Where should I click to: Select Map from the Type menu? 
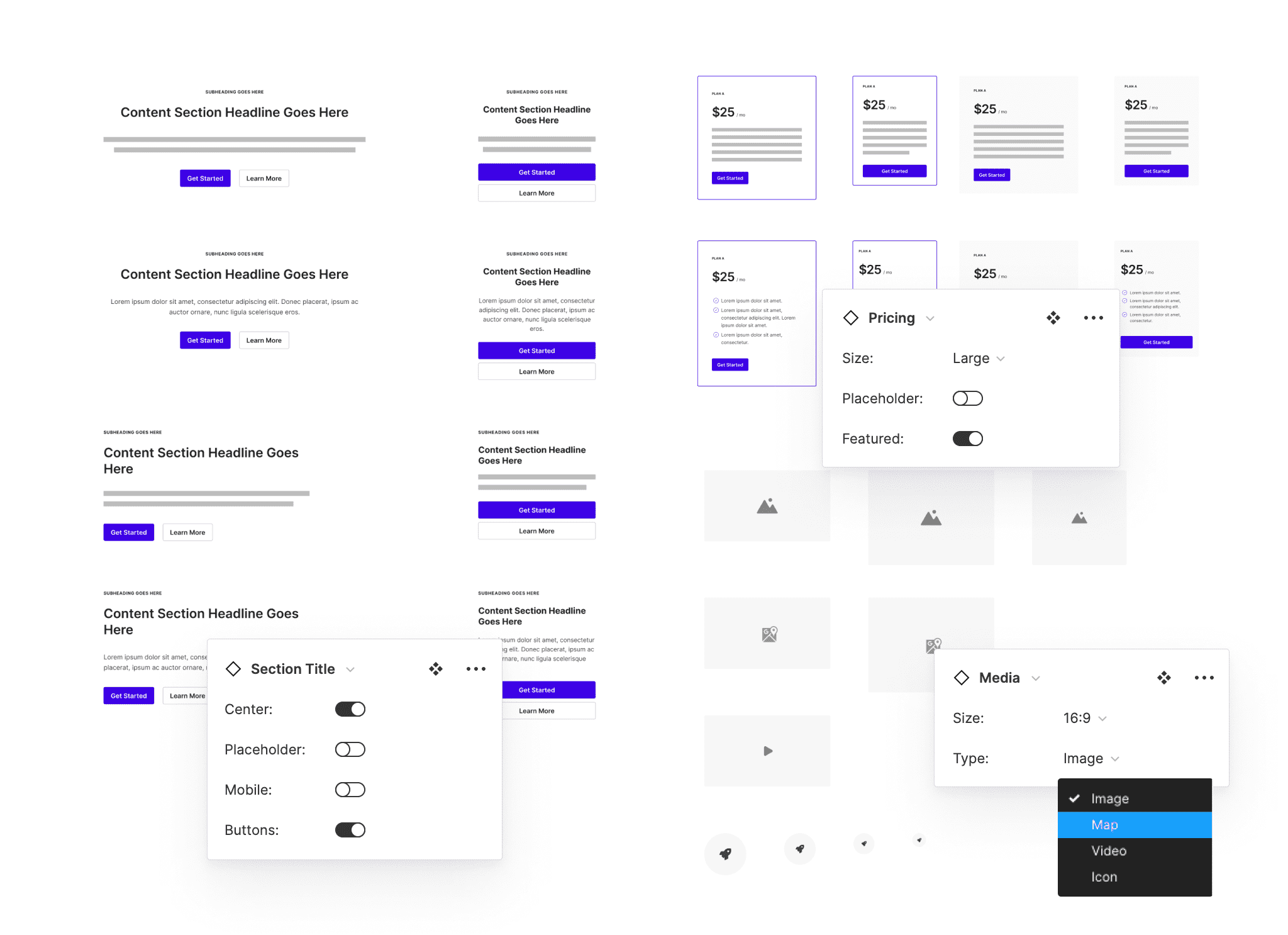pos(1105,825)
